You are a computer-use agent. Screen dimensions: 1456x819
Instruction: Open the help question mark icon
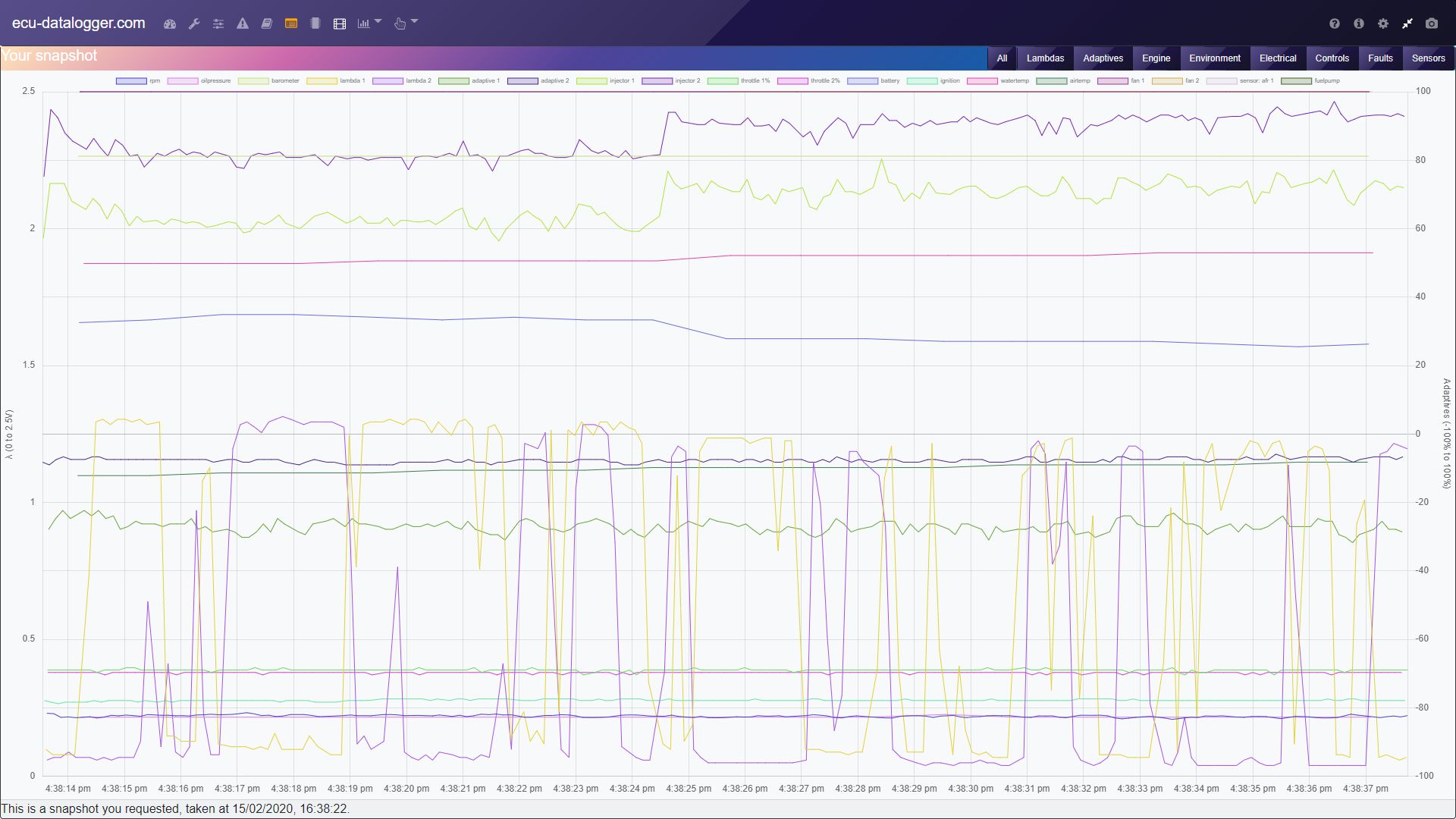[x=1334, y=24]
